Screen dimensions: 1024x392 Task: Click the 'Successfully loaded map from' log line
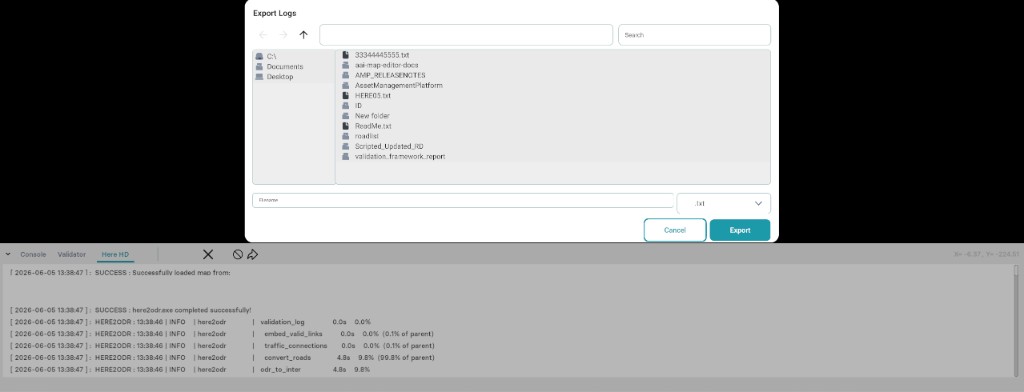pos(121,272)
